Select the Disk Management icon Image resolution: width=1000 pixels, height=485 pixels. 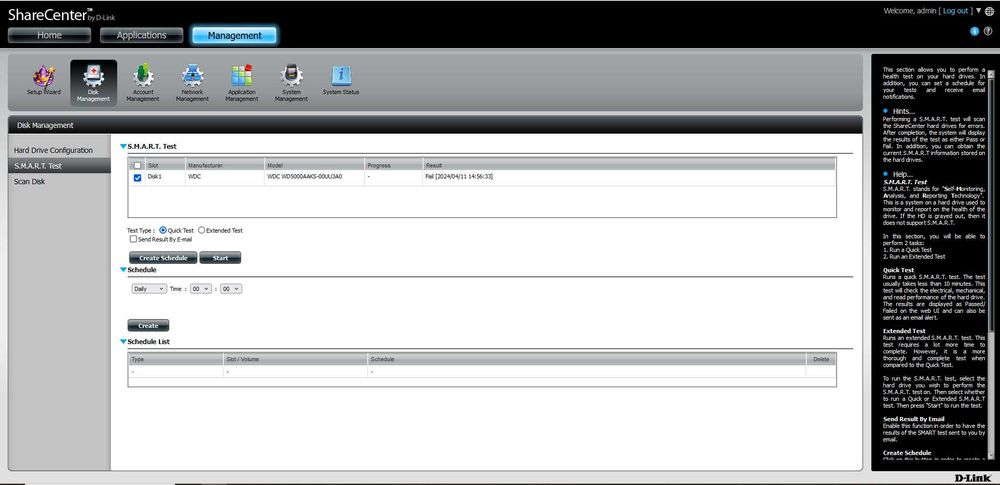(x=94, y=83)
